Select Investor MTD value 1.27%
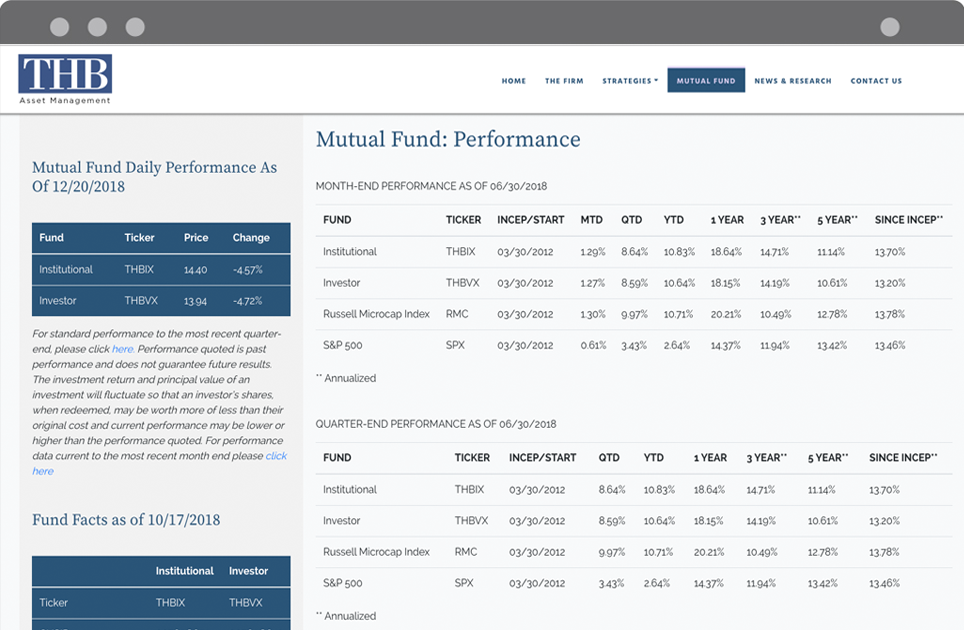964x630 pixels. click(x=593, y=283)
